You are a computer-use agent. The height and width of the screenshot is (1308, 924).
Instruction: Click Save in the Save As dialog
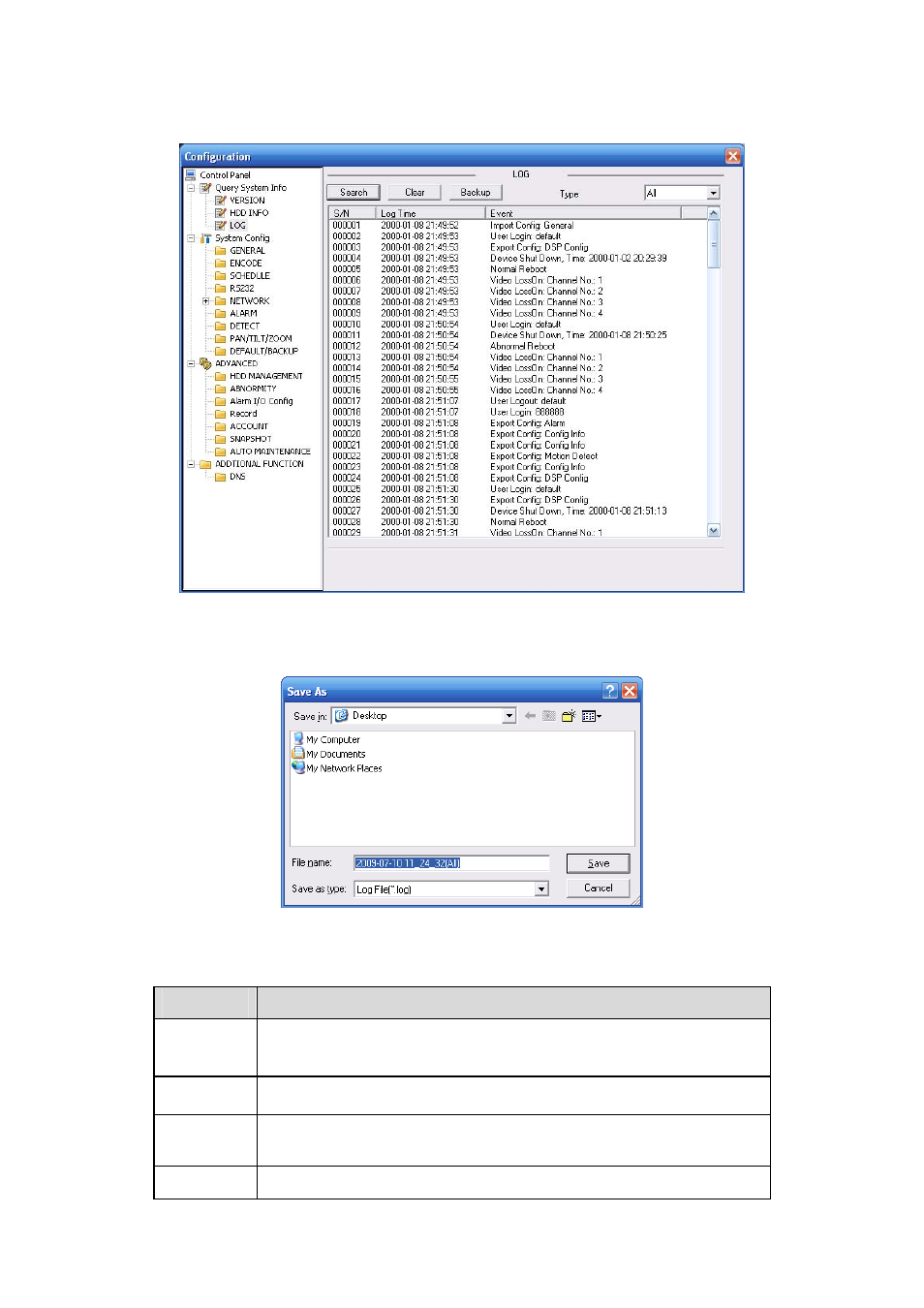[x=599, y=863]
